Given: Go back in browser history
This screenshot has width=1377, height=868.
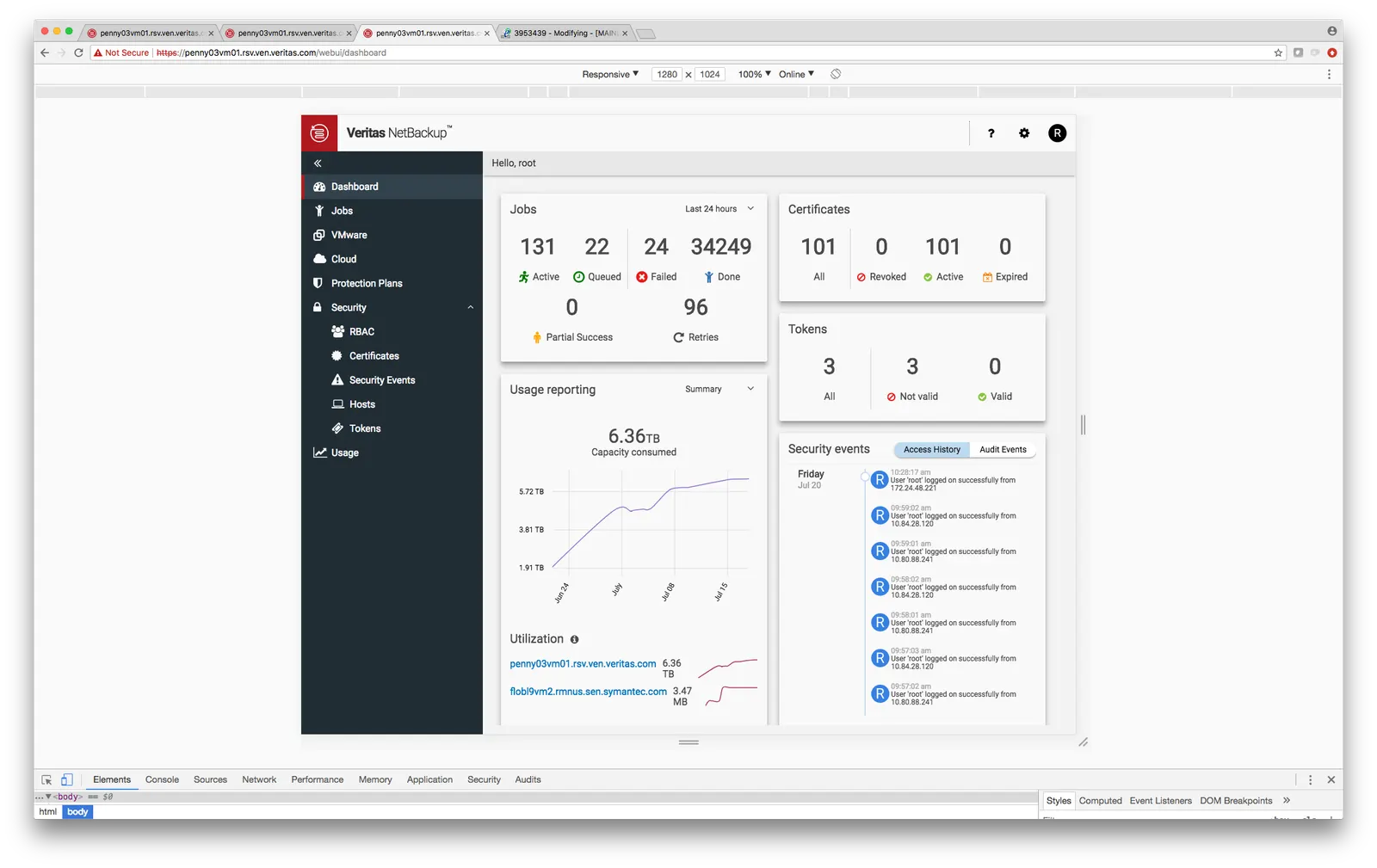Looking at the screenshot, I should (x=45, y=52).
